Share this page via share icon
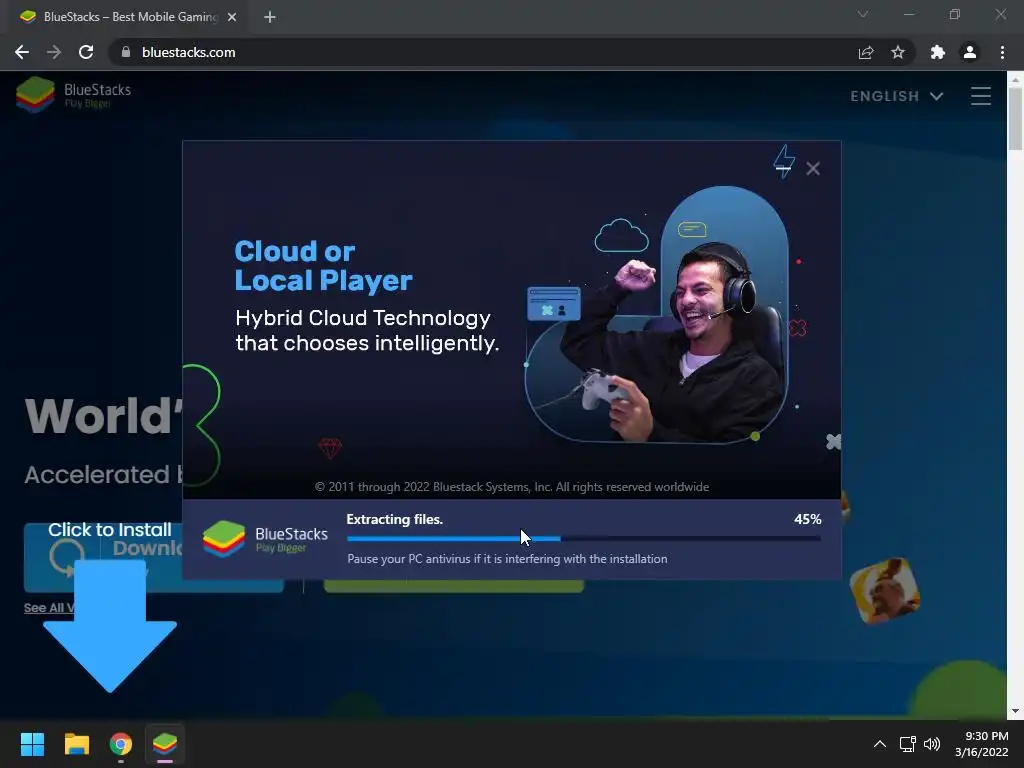This screenshot has height=768, width=1024. [865, 52]
